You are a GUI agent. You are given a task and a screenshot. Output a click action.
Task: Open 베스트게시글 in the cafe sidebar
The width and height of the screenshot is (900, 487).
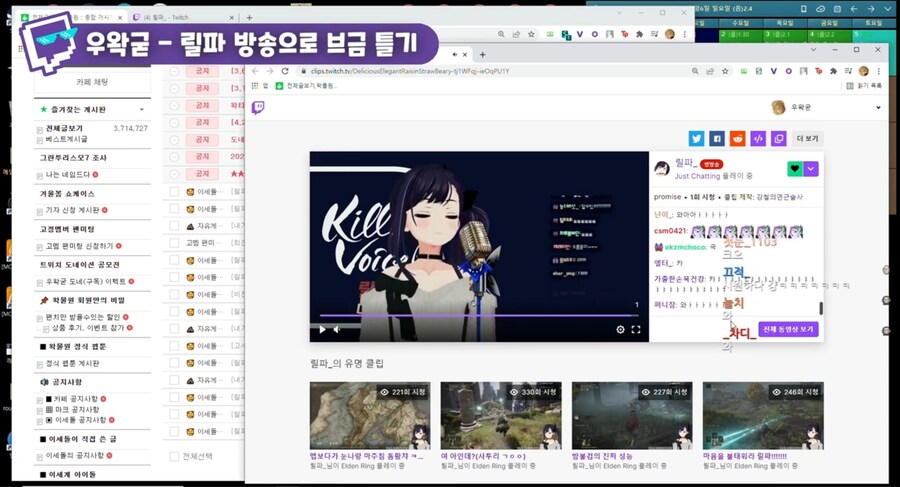(x=67, y=139)
